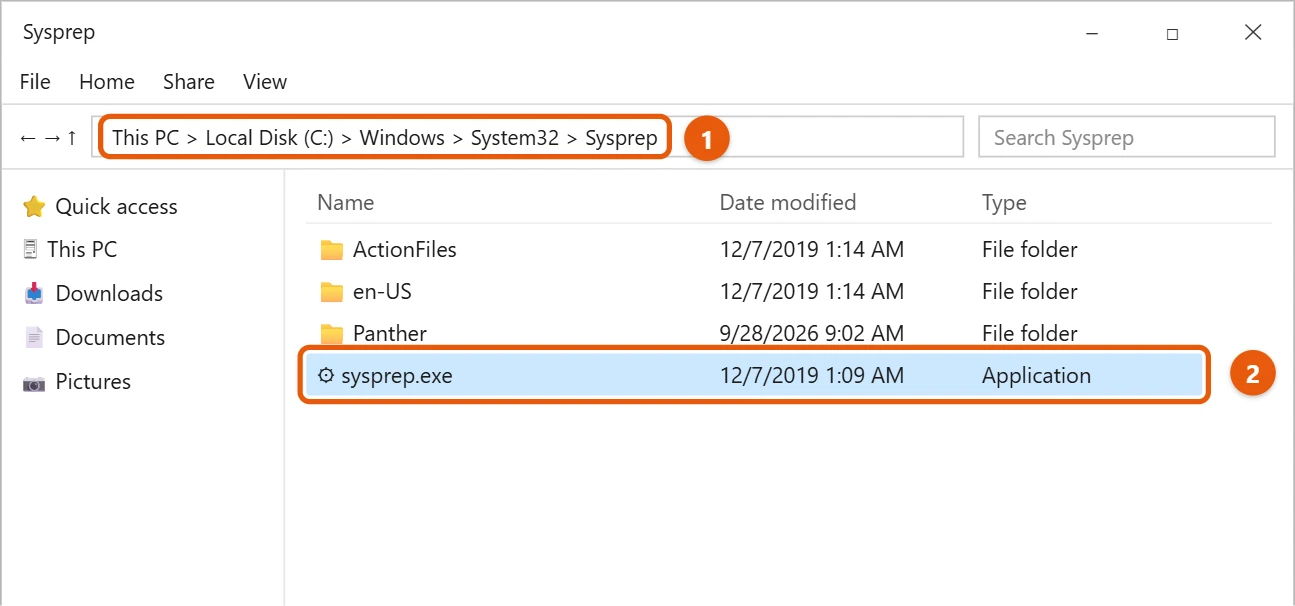The image size is (1295, 606).
Task: Open the Share ribbon tab
Action: pyautogui.click(x=189, y=82)
